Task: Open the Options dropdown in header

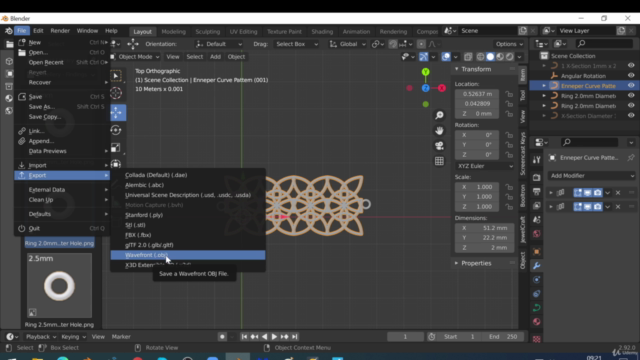Action: [x=509, y=44]
